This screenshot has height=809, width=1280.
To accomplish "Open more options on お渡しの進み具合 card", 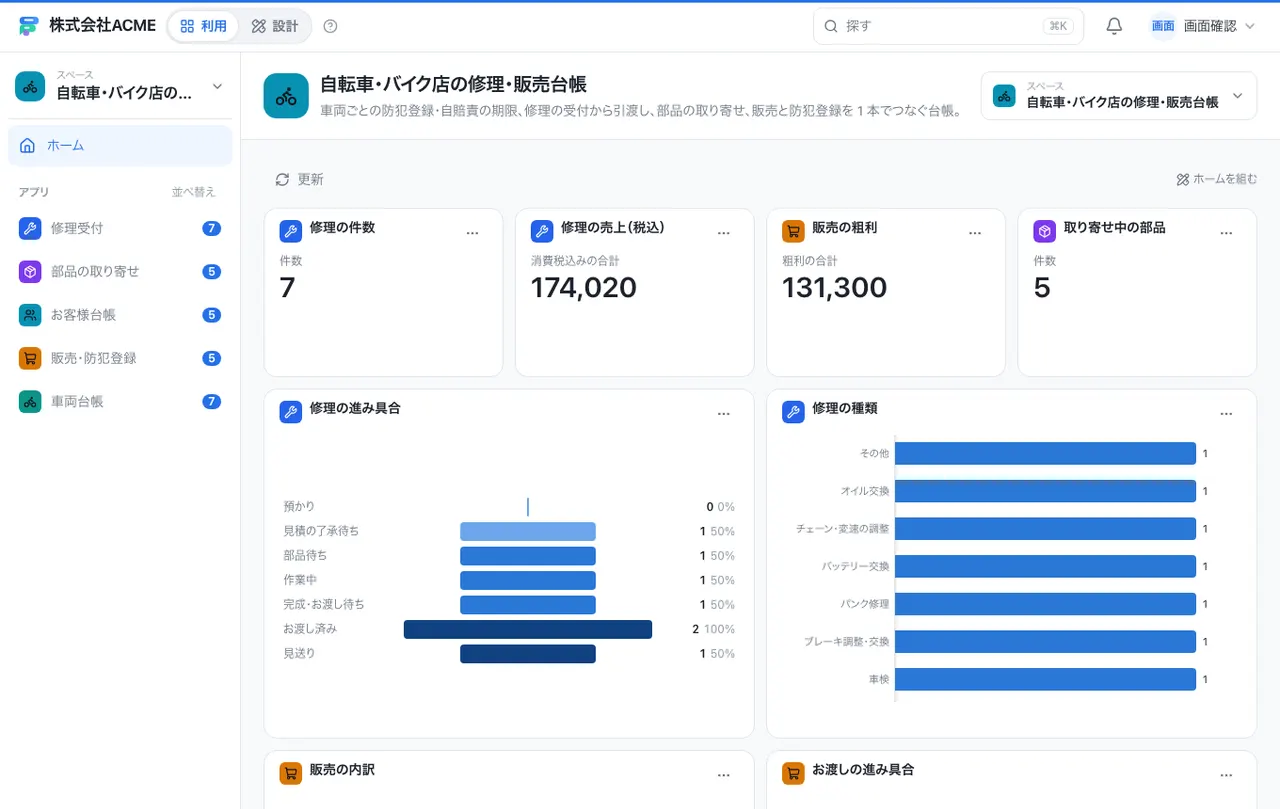I will [x=1226, y=775].
